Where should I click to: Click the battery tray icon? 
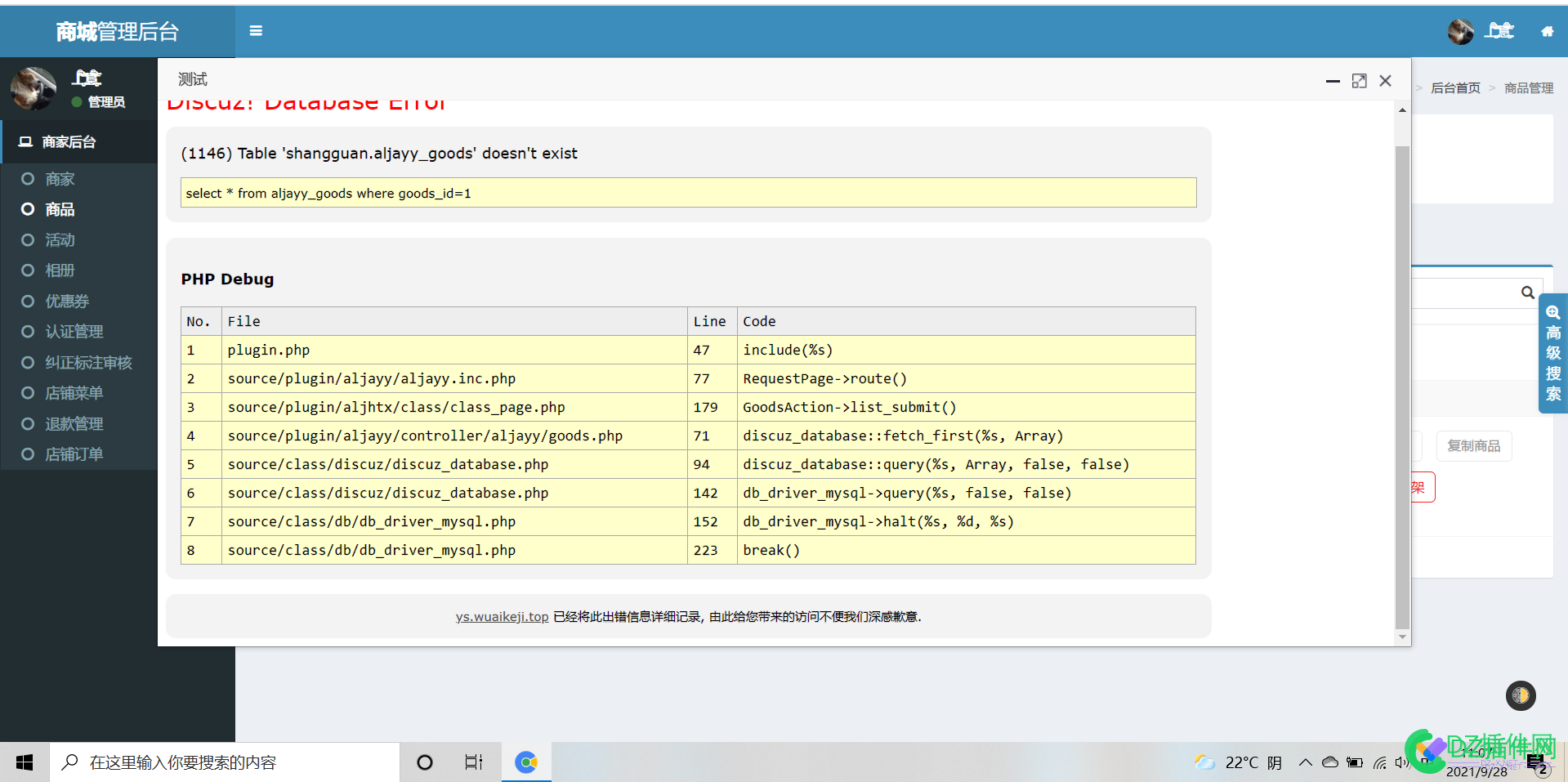coord(1355,762)
